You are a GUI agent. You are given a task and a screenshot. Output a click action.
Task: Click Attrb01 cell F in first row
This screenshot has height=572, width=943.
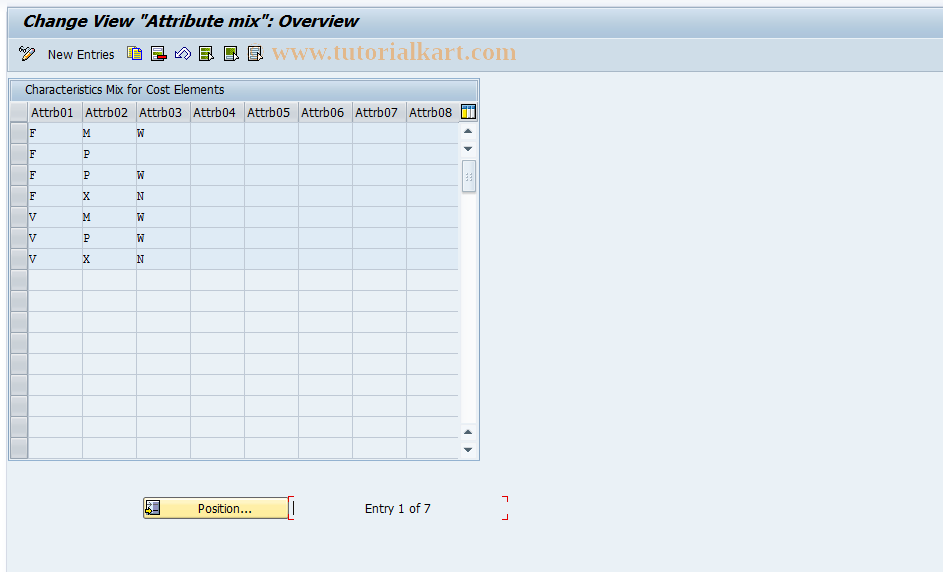[x=55, y=133]
